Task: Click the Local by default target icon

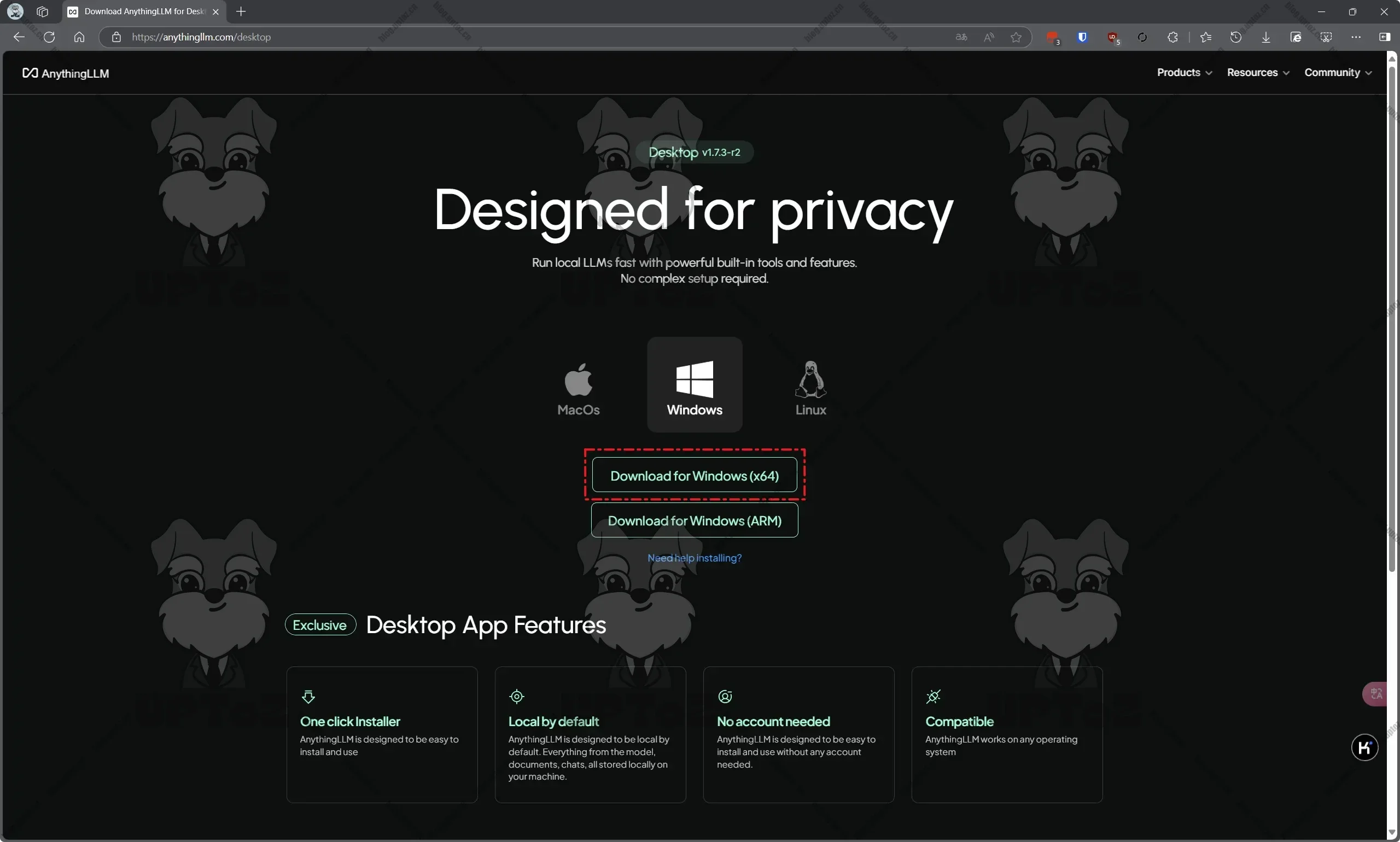Action: click(516, 696)
